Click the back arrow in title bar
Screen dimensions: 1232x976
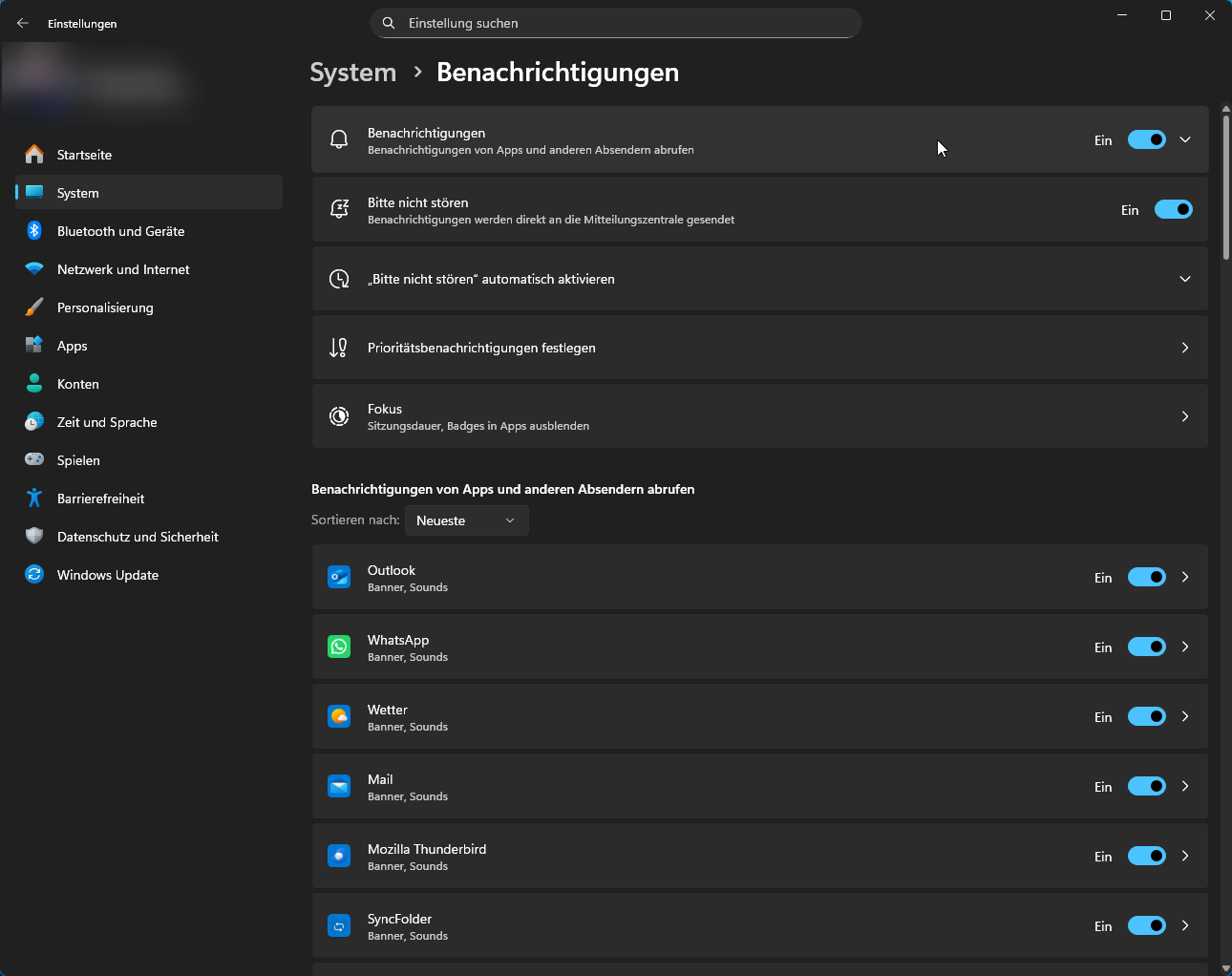[x=23, y=23]
